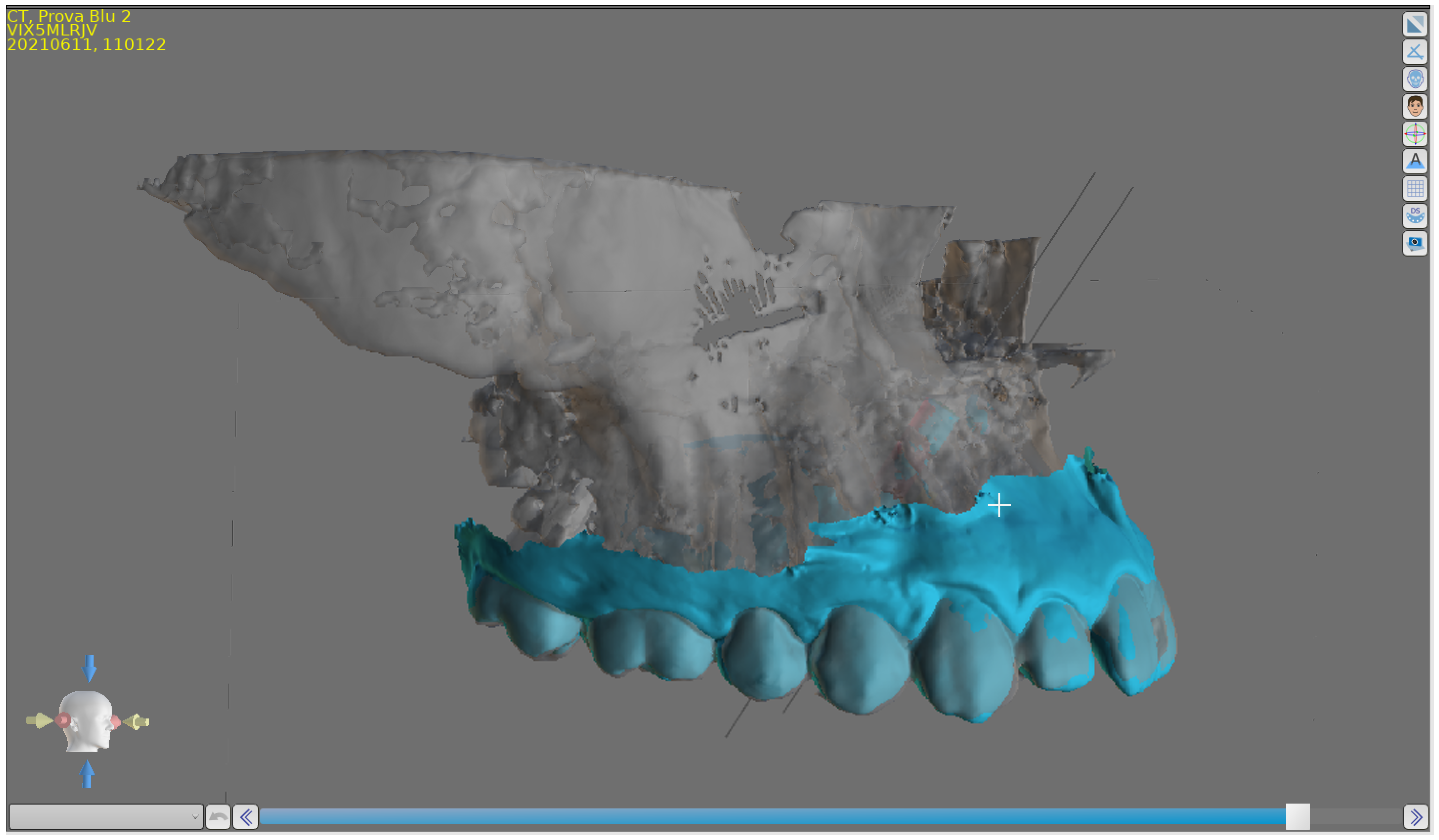The image size is (1439, 840).
Task: Click the red ear marker on head
Action: 63,721
